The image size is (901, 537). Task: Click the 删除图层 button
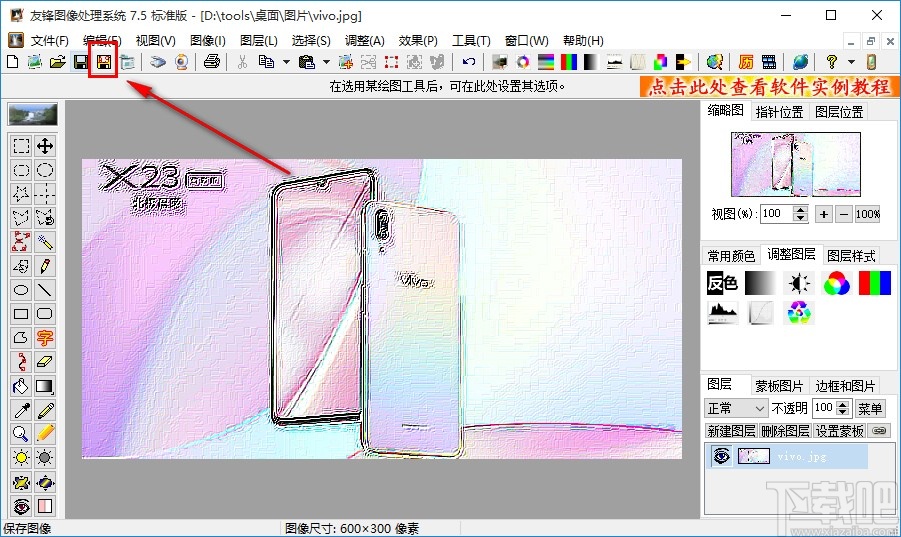click(785, 431)
